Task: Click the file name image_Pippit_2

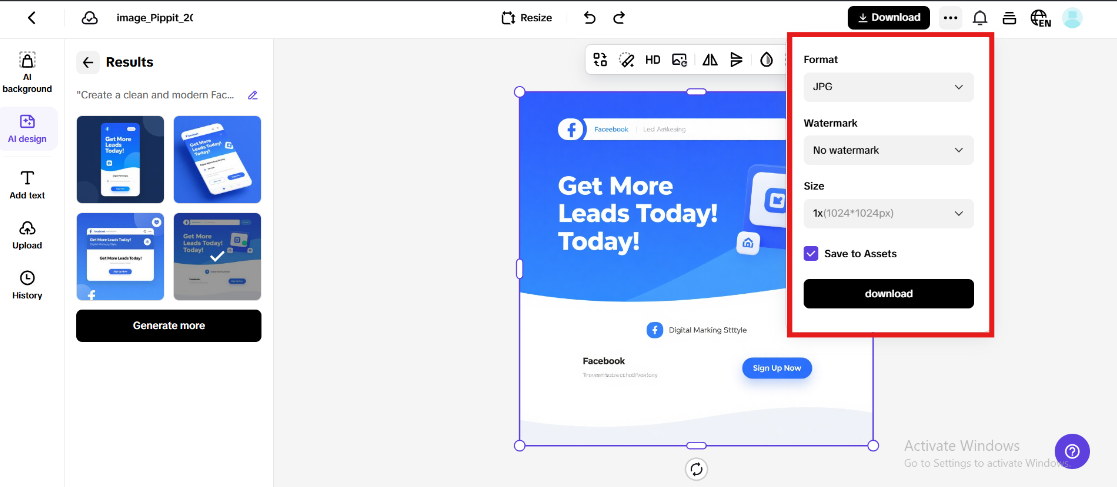Action: pos(155,18)
